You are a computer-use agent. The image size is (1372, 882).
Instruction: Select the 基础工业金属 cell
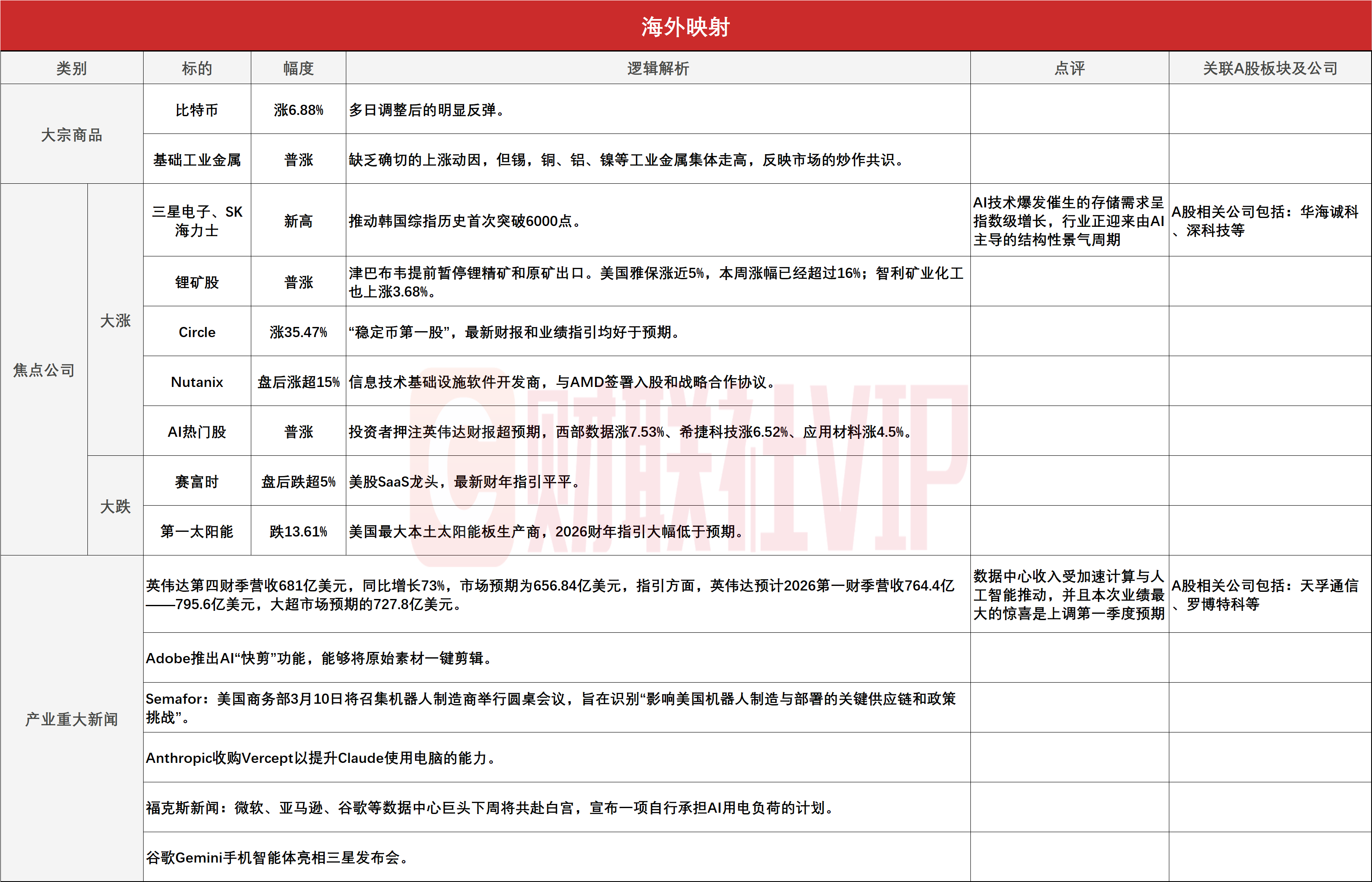click(197, 159)
